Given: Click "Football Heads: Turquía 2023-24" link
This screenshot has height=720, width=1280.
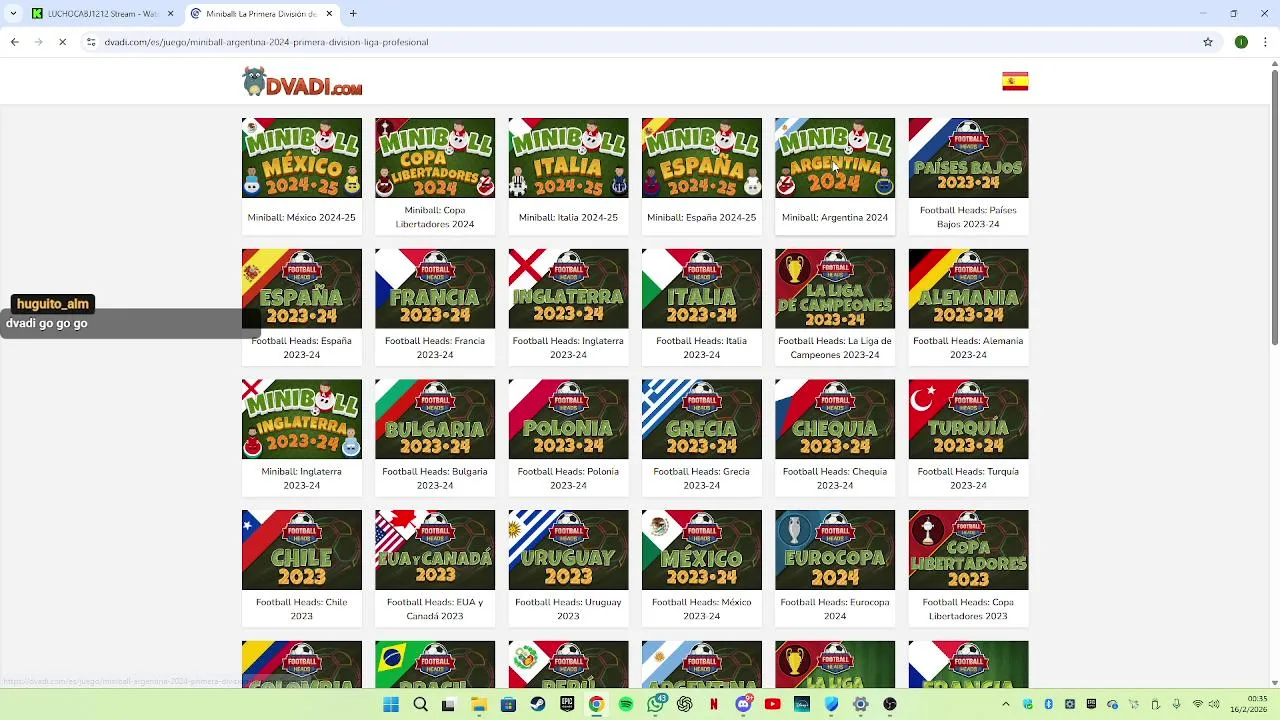Looking at the screenshot, I should click(x=968, y=478).
